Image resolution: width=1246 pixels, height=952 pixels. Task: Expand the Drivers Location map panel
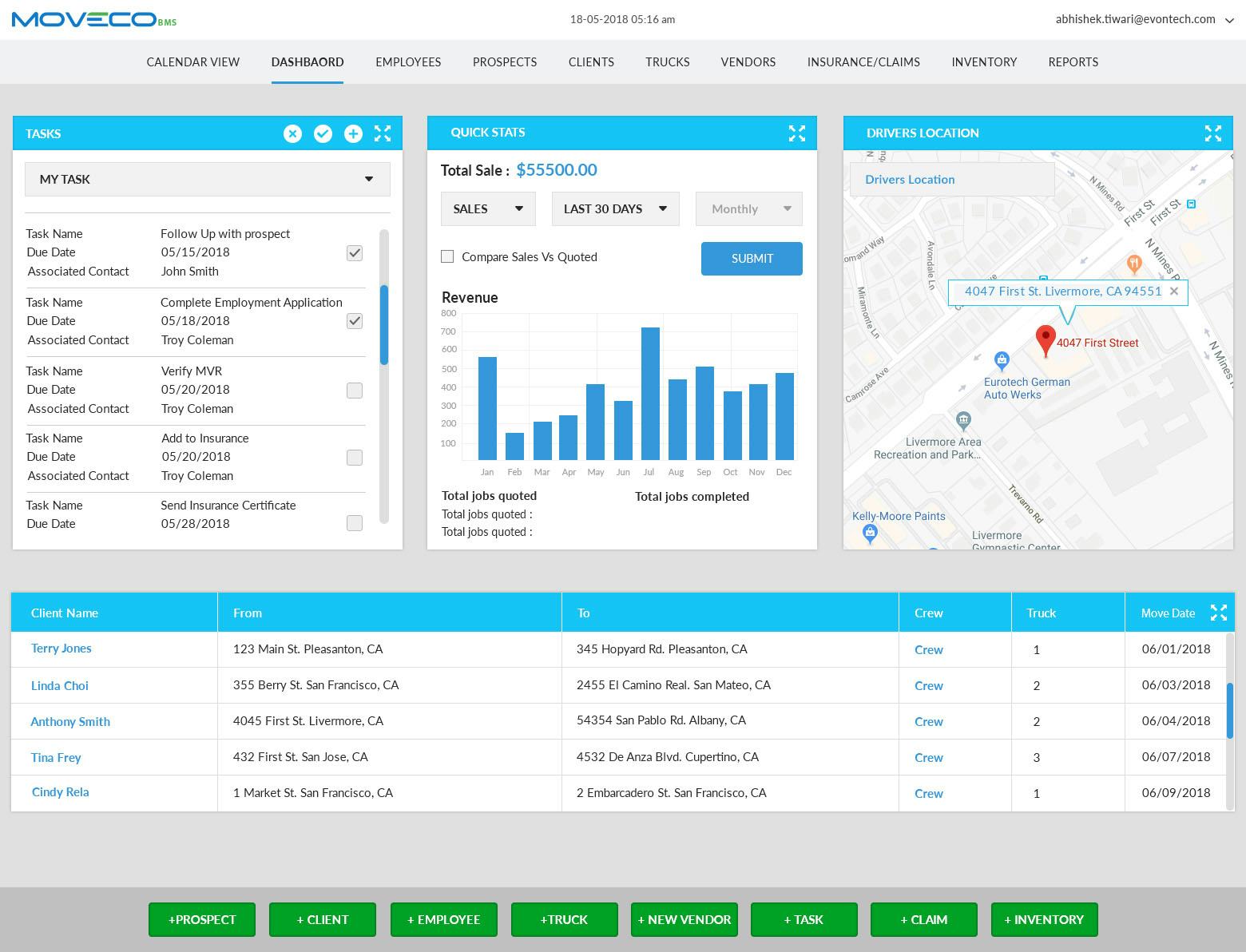pyautogui.click(x=1213, y=133)
